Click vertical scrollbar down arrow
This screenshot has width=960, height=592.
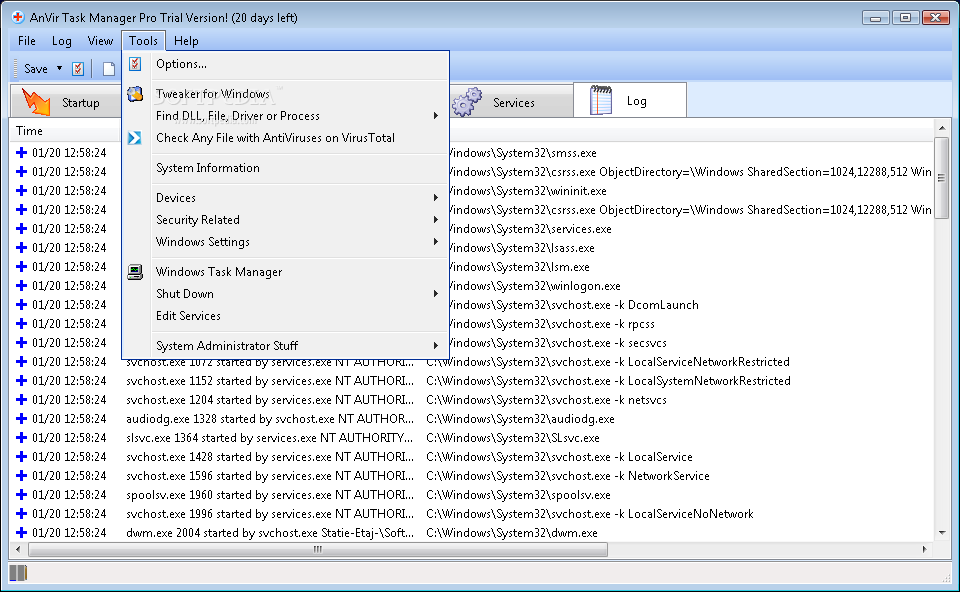click(942, 533)
